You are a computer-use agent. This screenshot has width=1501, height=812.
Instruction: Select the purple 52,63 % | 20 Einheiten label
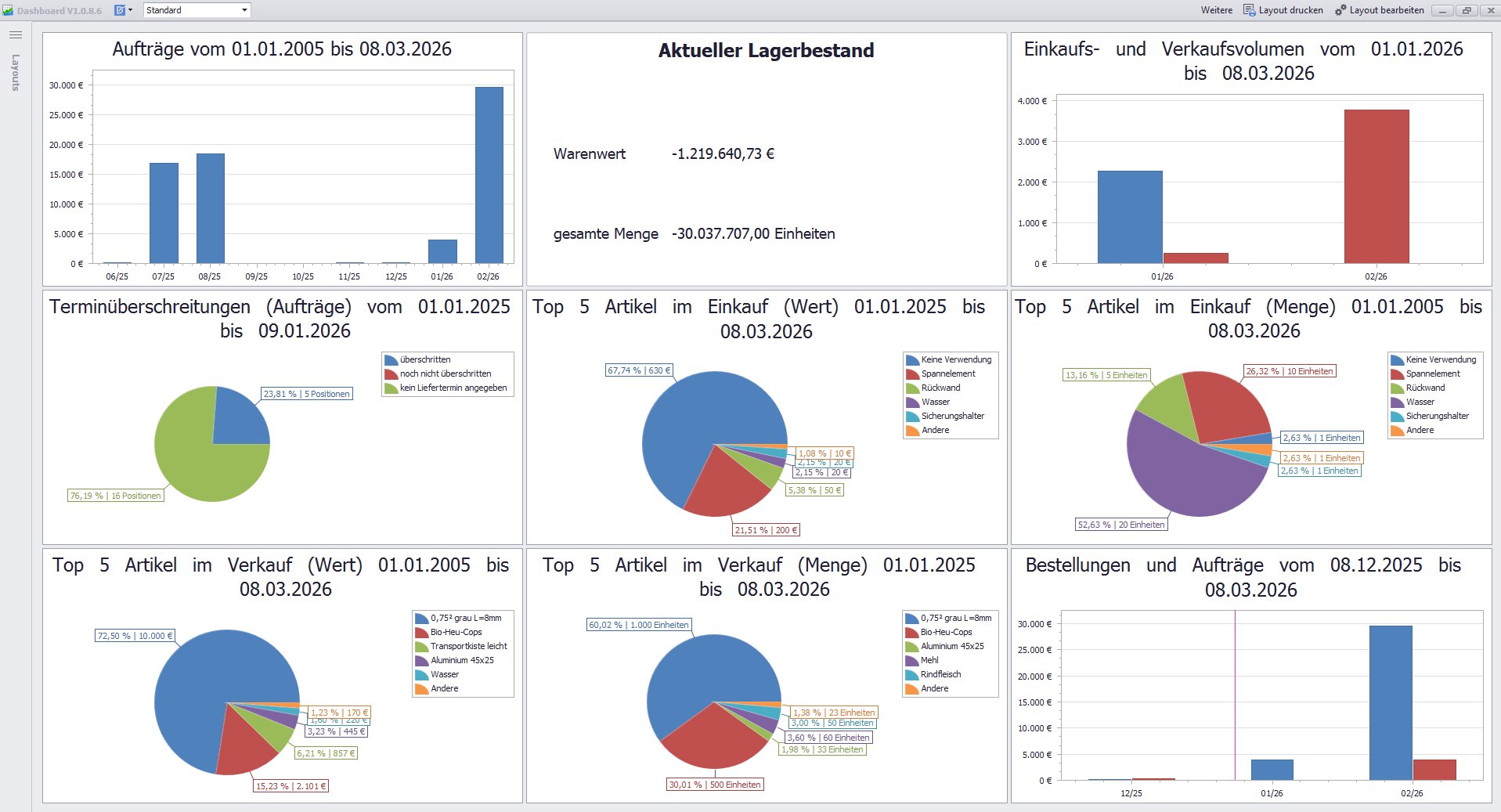coord(1121,525)
